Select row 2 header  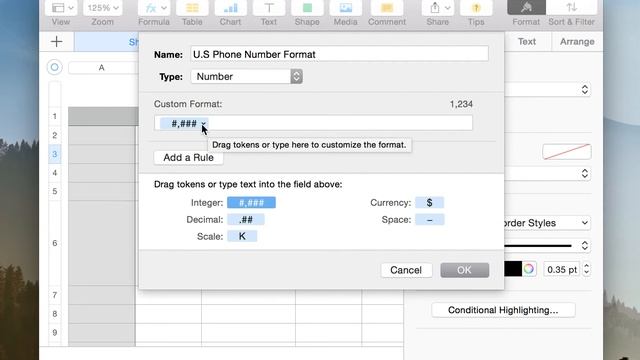pos(55,135)
